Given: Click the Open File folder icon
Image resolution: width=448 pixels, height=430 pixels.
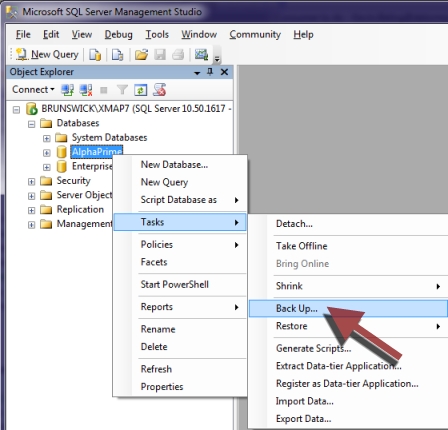Looking at the screenshot, I should (x=141, y=54).
